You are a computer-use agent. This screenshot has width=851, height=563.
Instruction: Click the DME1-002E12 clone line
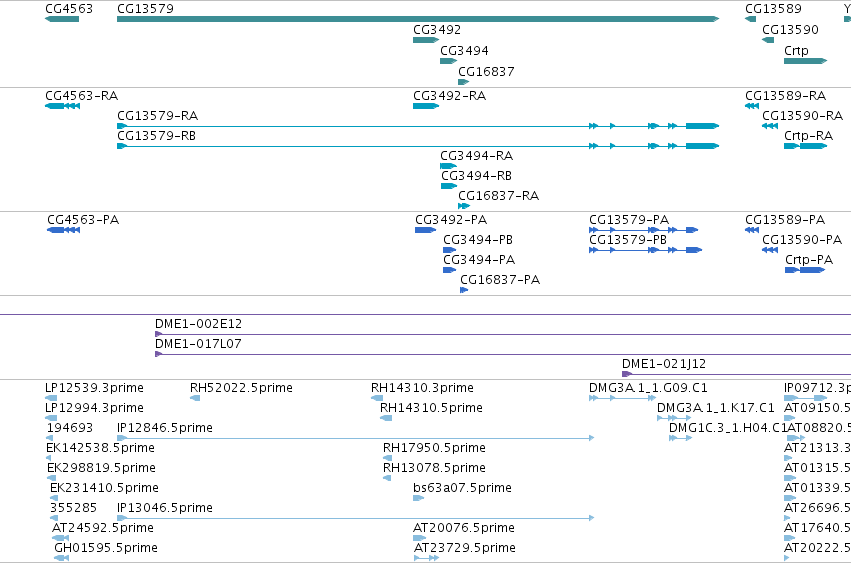[x=503, y=334]
